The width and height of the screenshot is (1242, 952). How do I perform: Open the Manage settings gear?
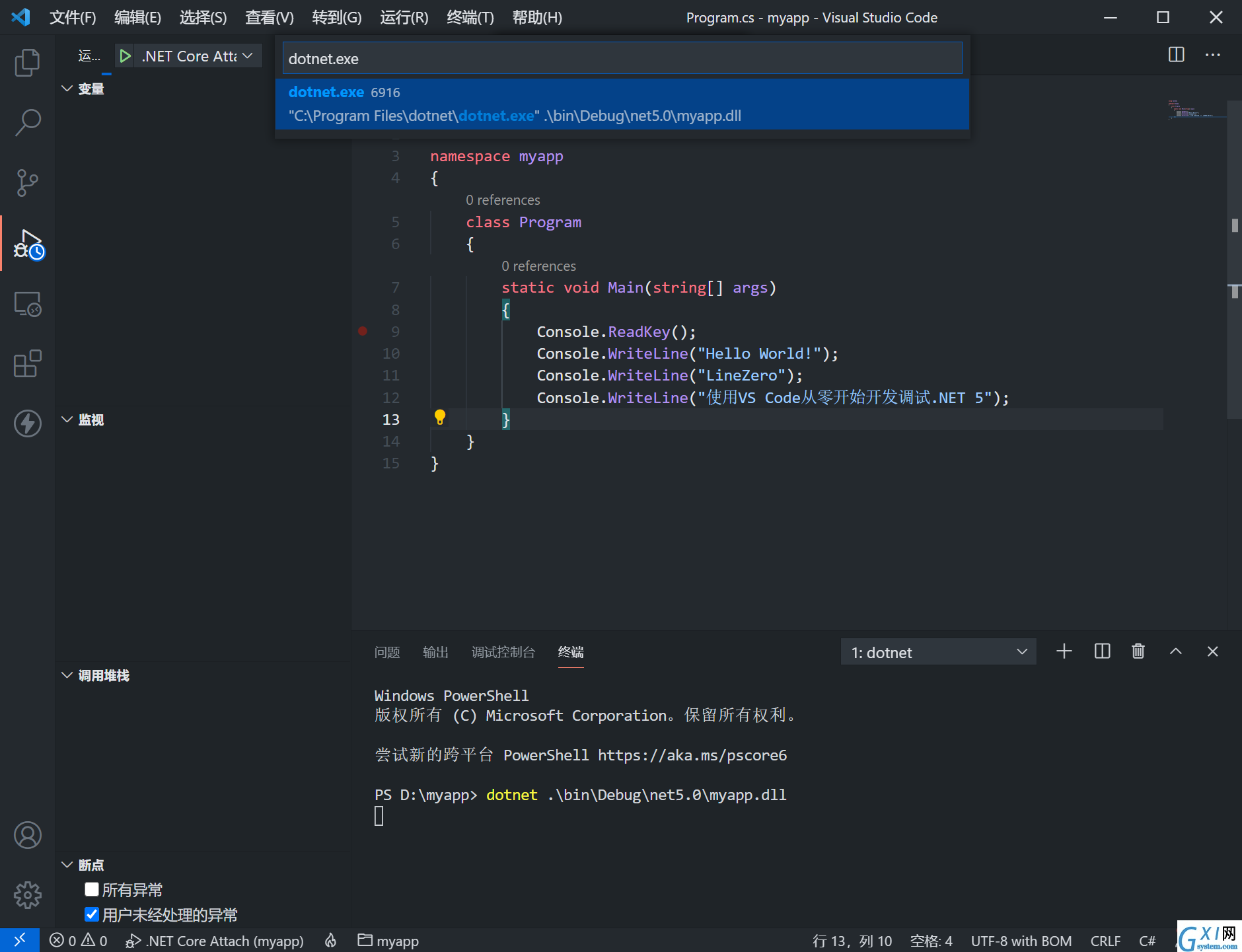click(27, 895)
